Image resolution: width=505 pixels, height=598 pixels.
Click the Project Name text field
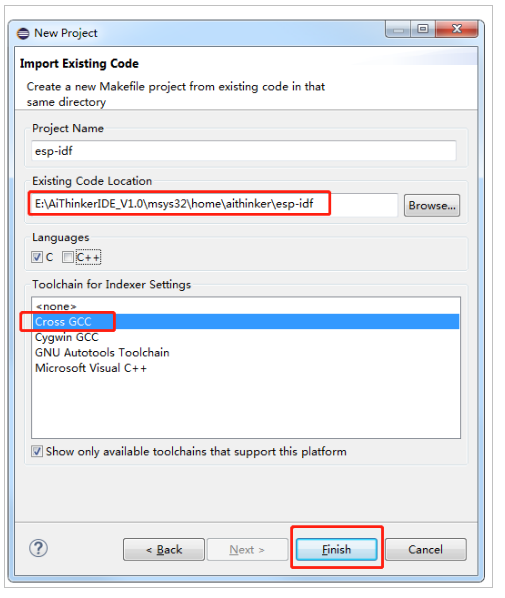coord(244,151)
